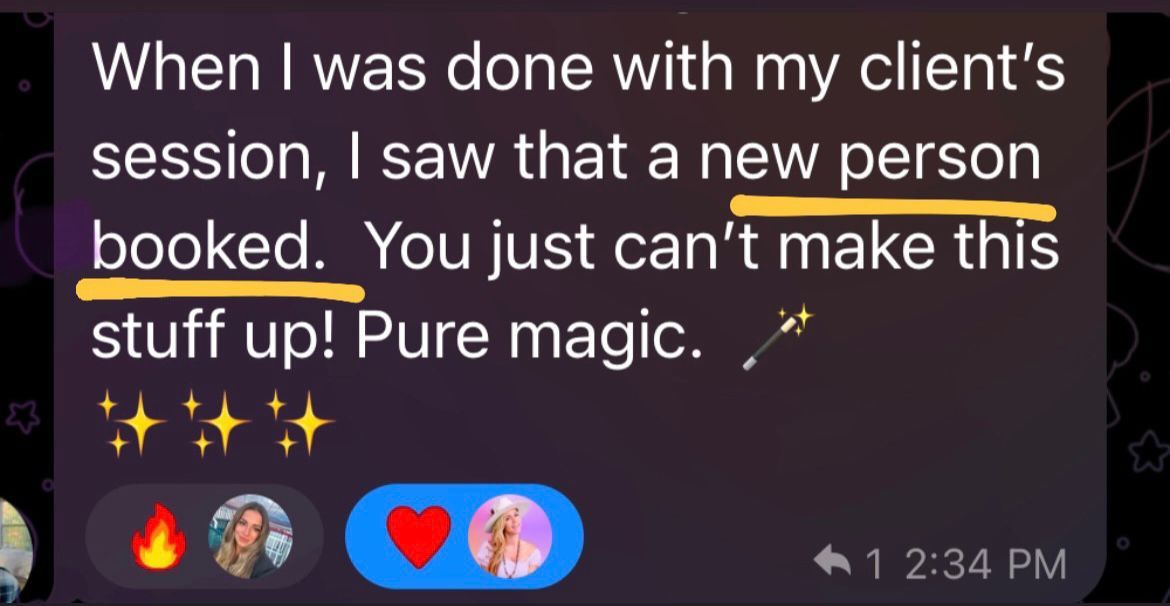Click the underlined word "booked."
The width and height of the screenshot is (1170, 606).
point(210,249)
